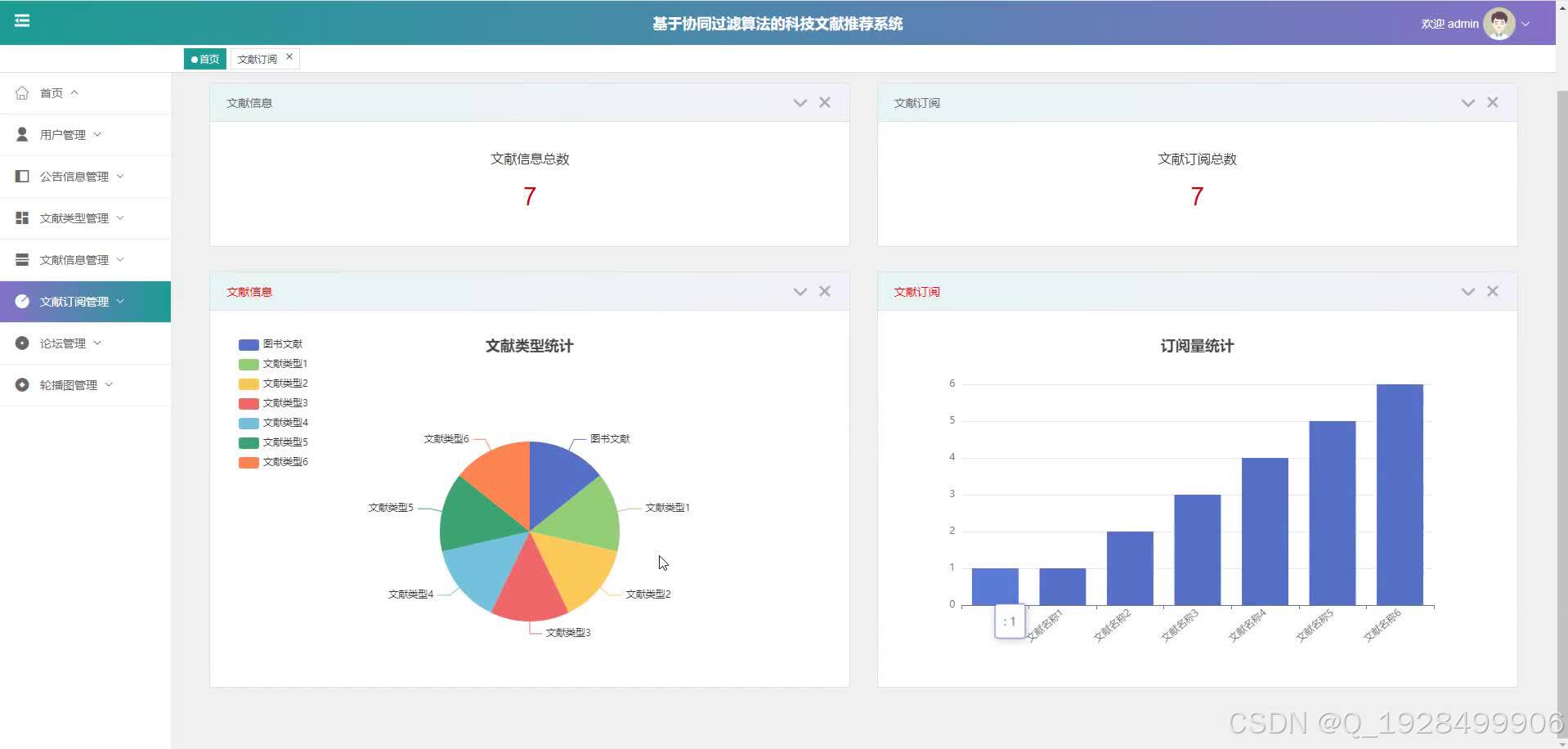The image size is (1568, 749).
Task: Click the 文献信息管理 list icon
Action: [22, 259]
